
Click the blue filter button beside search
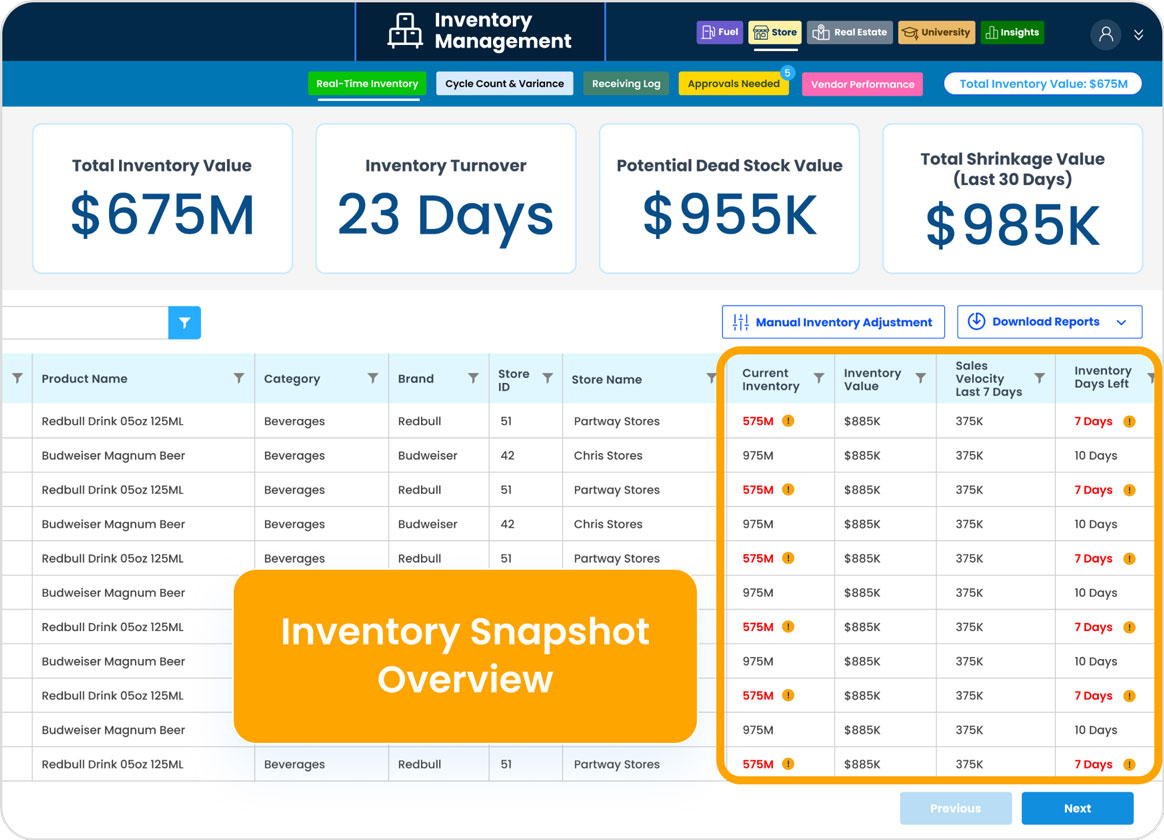coord(185,323)
